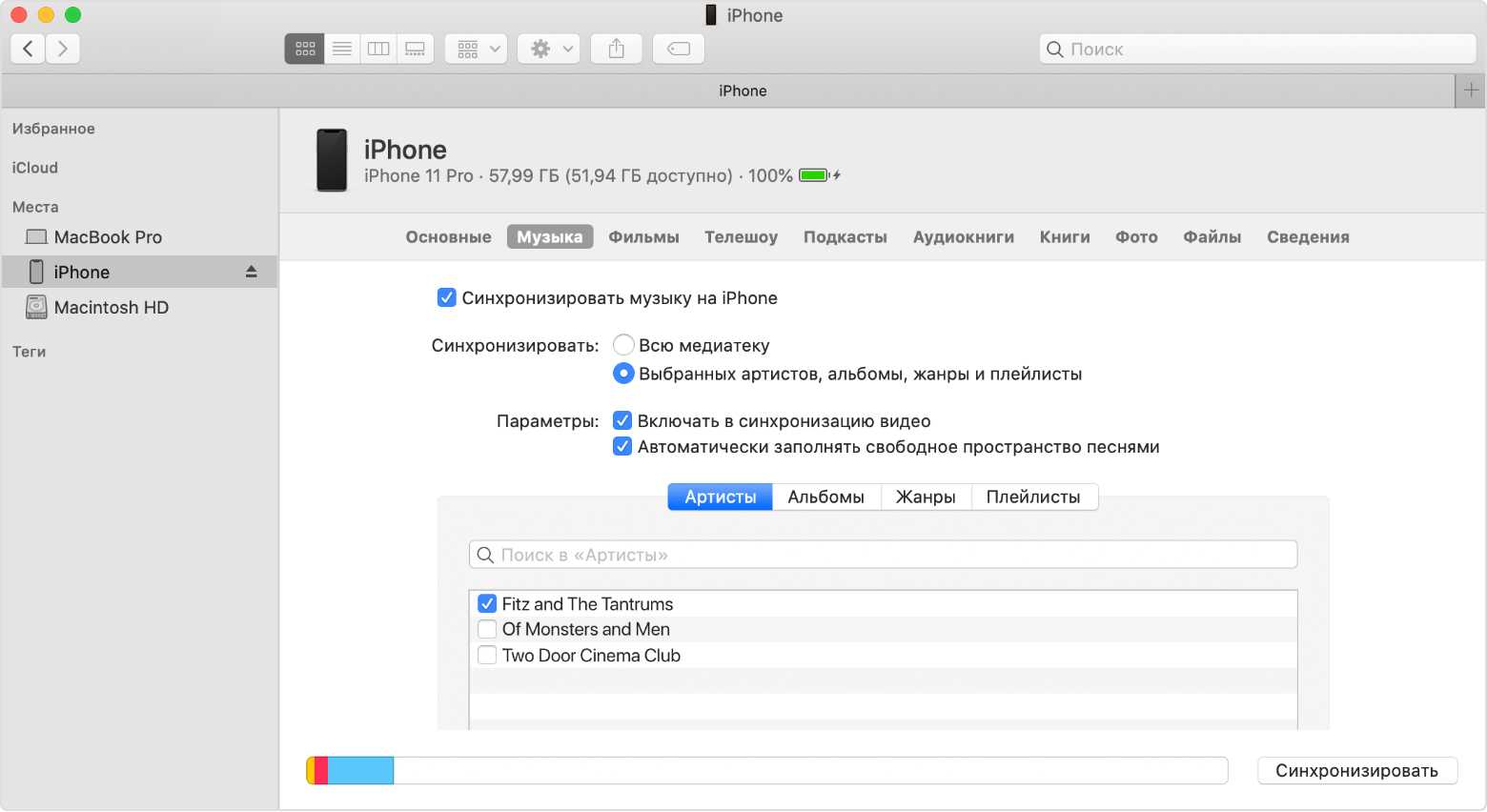The width and height of the screenshot is (1487, 812).
Task: Expand the gear action menu
Action: [x=551, y=49]
